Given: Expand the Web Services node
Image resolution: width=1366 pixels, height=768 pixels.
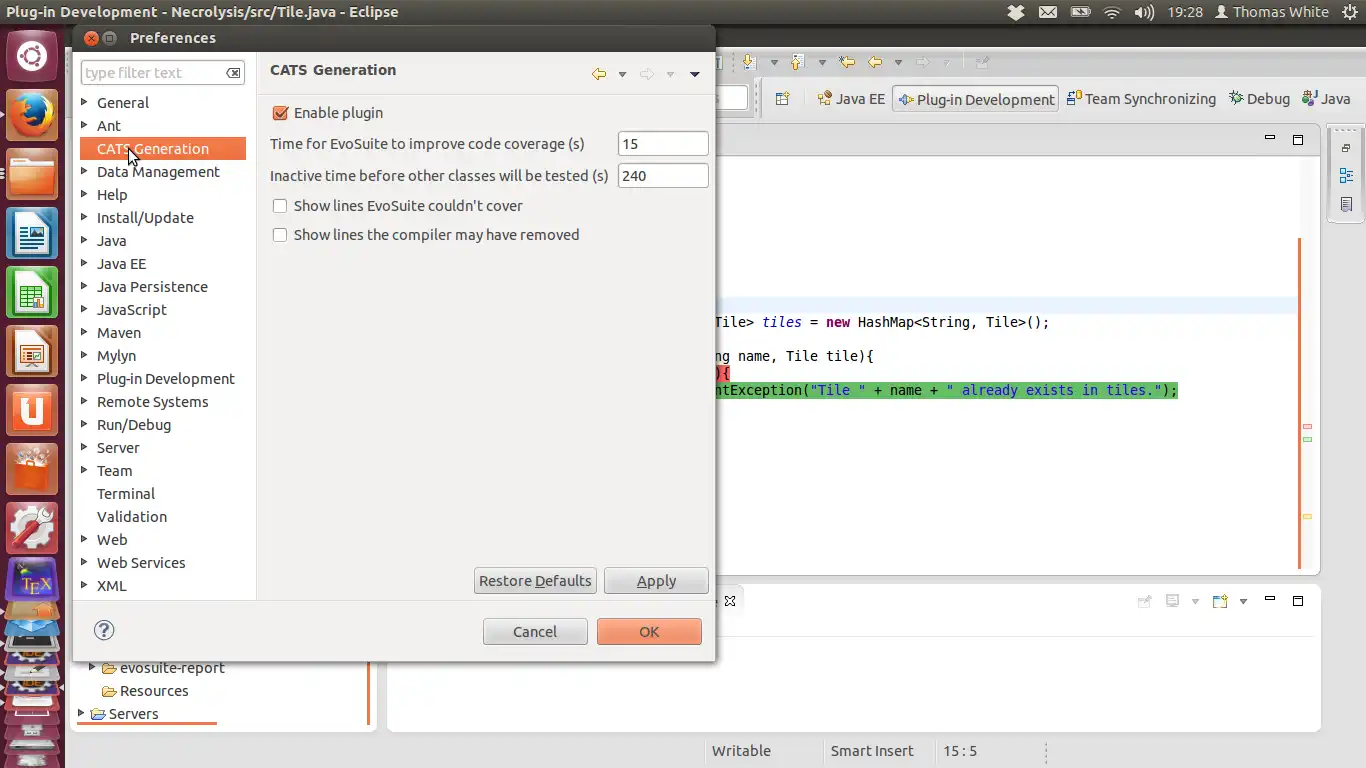Looking at the screenshot, I should click(85, 562).
